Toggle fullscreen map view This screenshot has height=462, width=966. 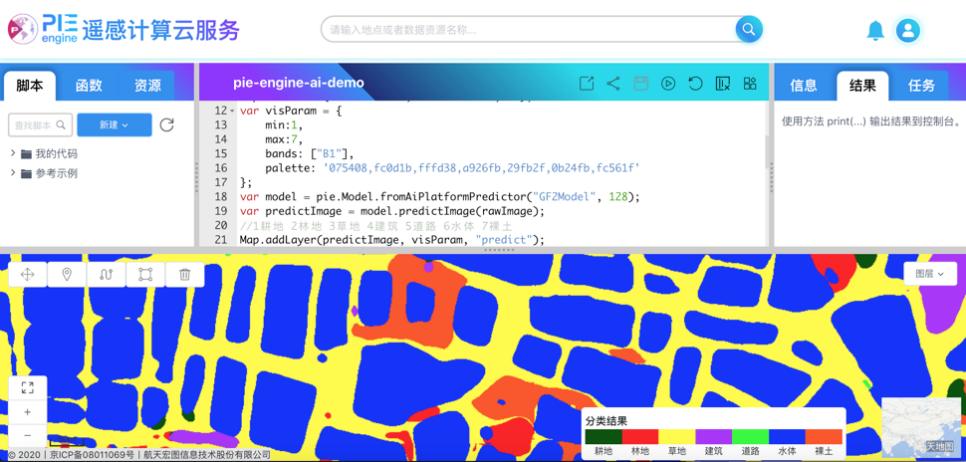click(27, 388)
